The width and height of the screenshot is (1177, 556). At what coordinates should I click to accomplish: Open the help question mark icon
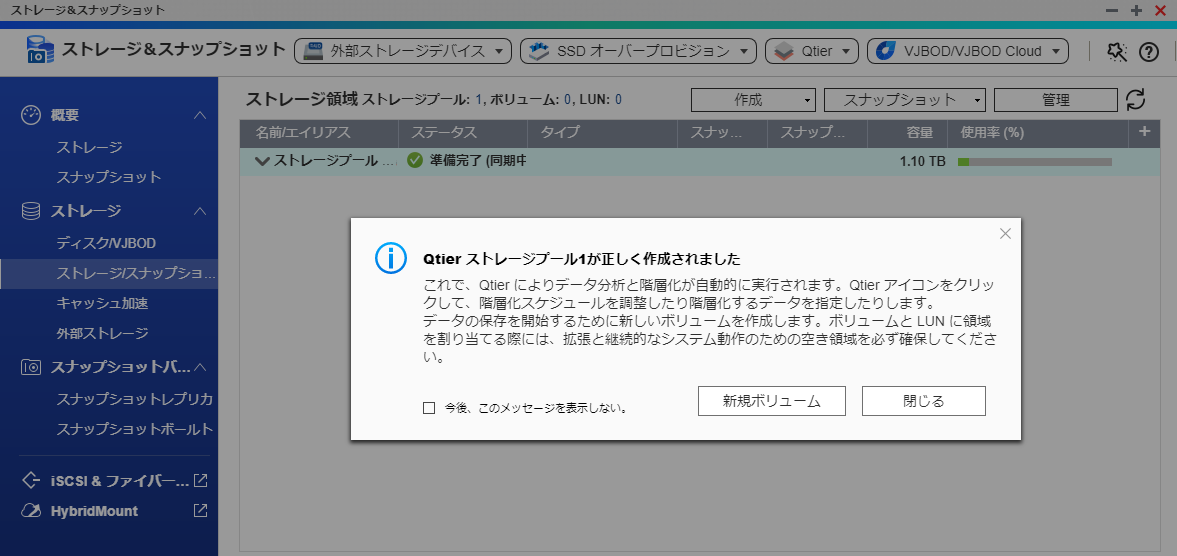[1148, 51]
